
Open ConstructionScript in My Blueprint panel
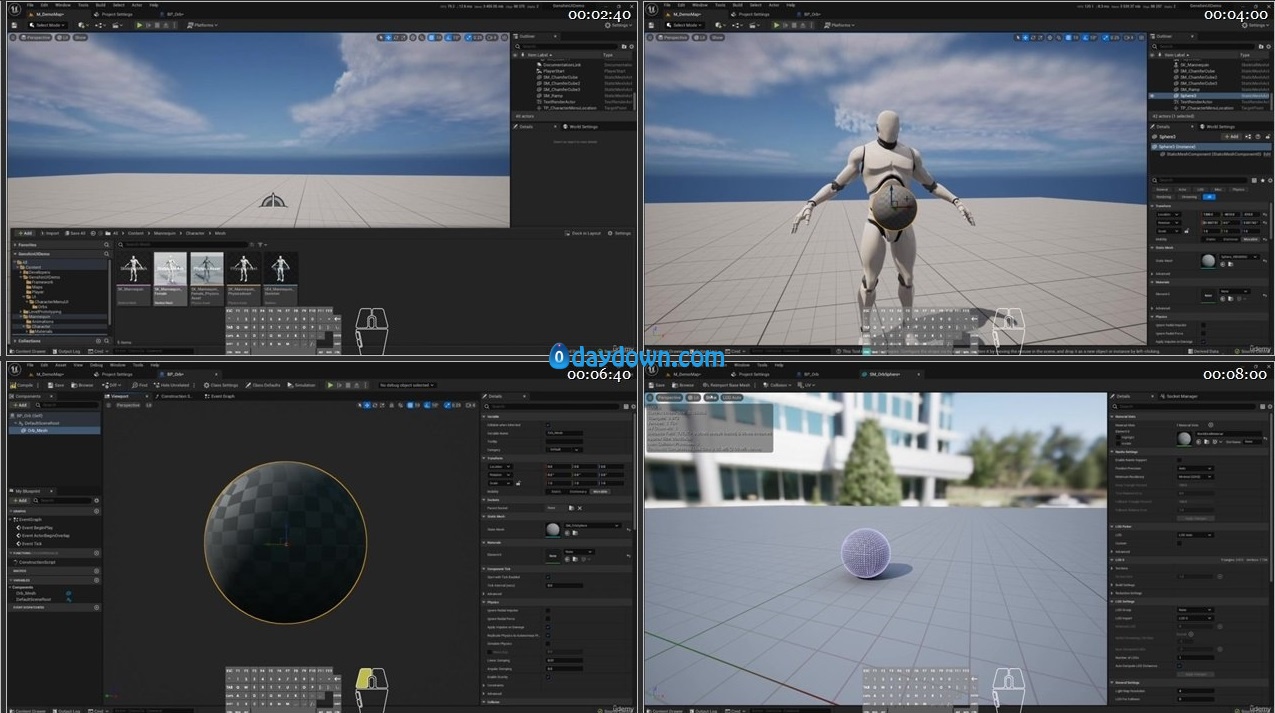point(36,562)
